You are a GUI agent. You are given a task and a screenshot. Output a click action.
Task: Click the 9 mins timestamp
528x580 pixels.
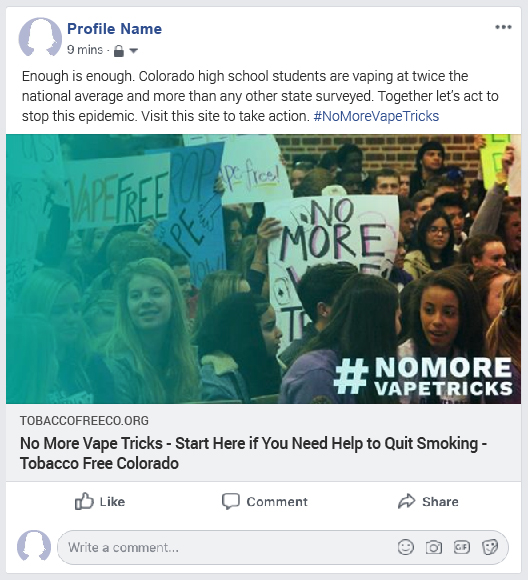pos(85,50)
